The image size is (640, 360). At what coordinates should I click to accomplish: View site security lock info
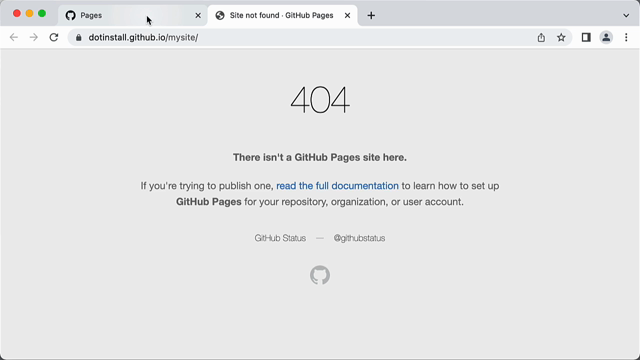click(x=79, y=38)
